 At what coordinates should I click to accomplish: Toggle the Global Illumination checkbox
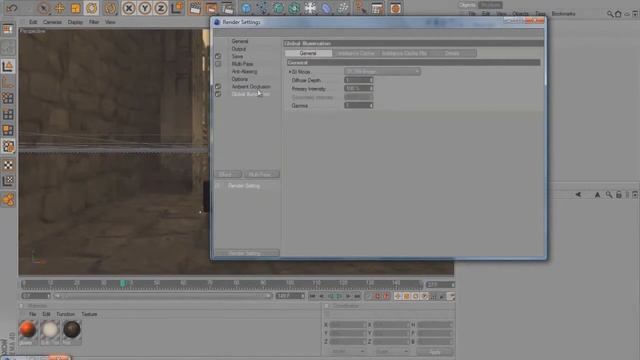[218, 94]
